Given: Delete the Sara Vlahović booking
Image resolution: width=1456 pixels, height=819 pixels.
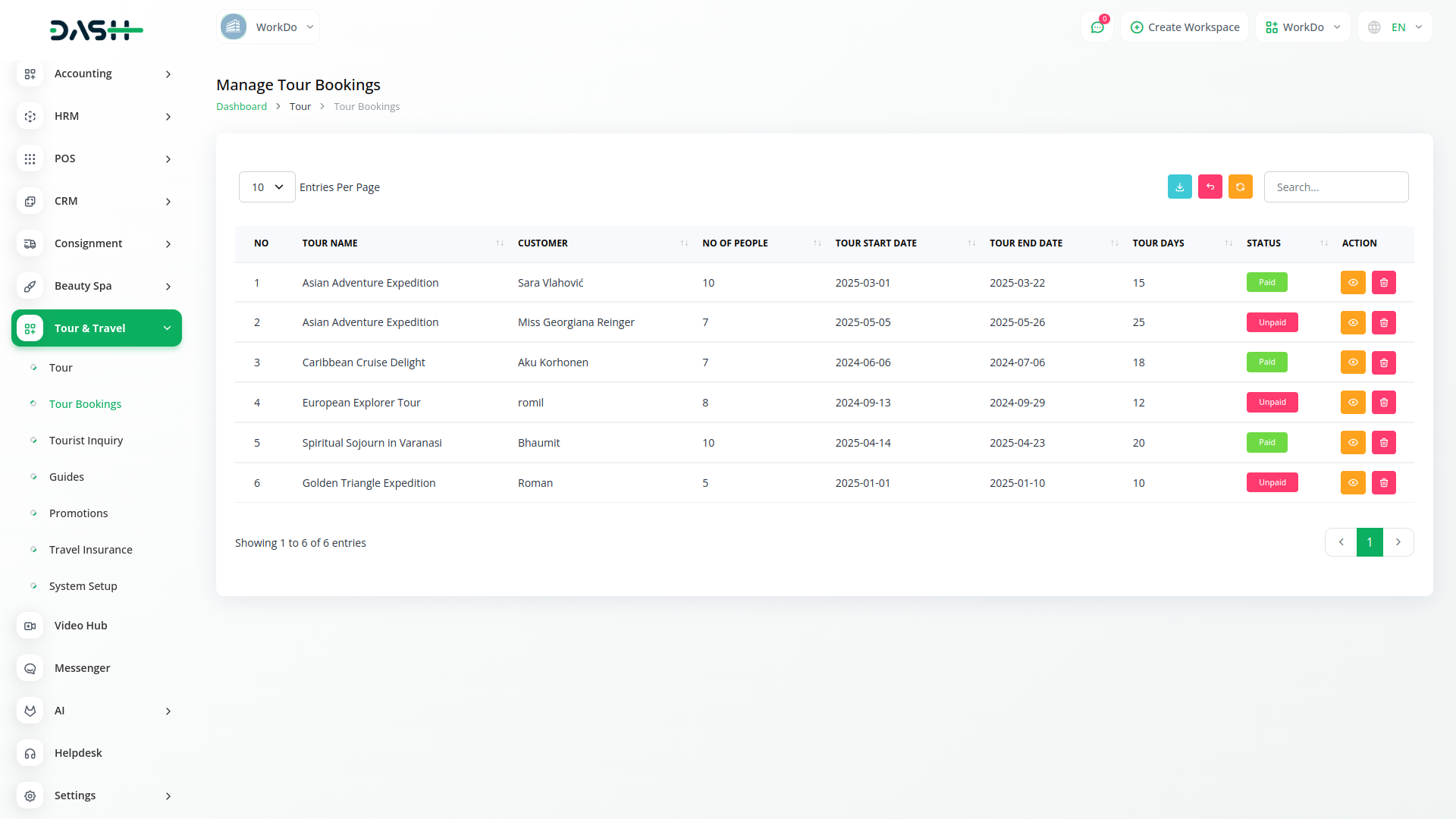Looking at the screenshot, I should (x=1383, y=283).
